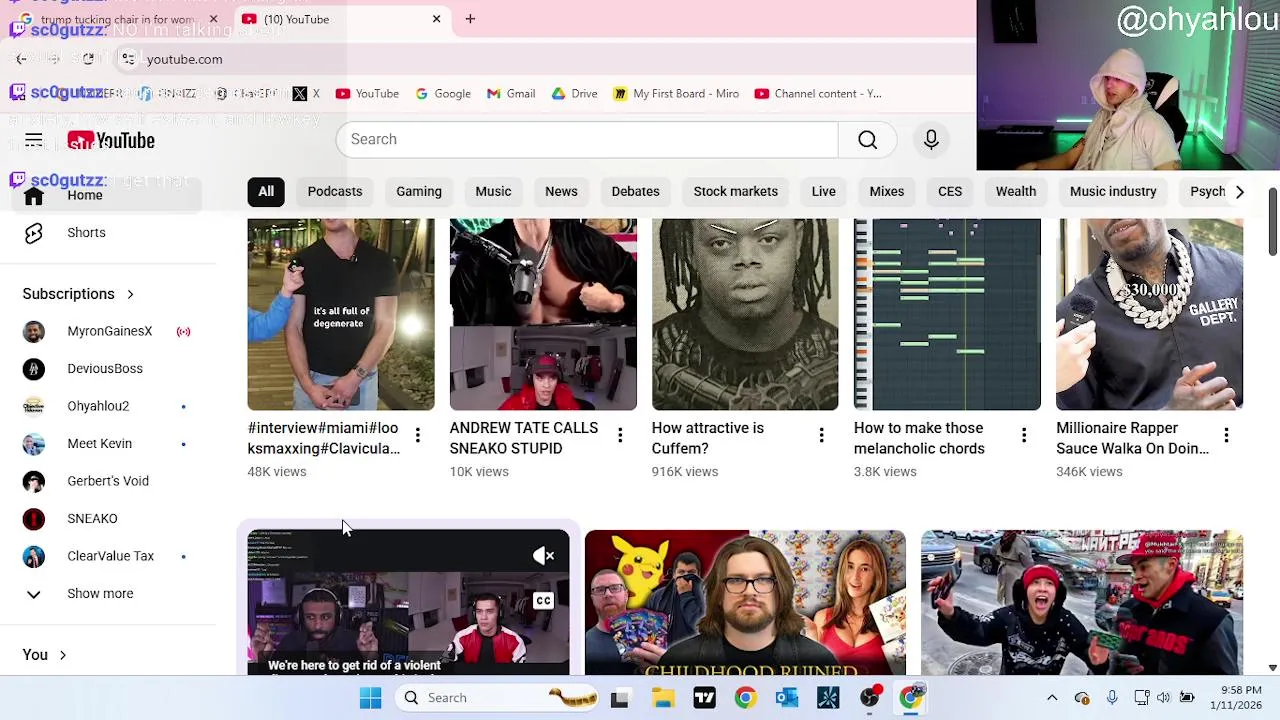Expand Show more subscriptions
The height and width of the screenshot is (720, 1280).
click(101, 594)
